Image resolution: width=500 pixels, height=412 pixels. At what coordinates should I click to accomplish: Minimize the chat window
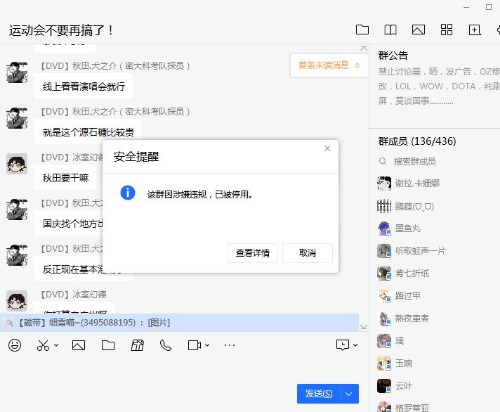(x=466, y=7)
